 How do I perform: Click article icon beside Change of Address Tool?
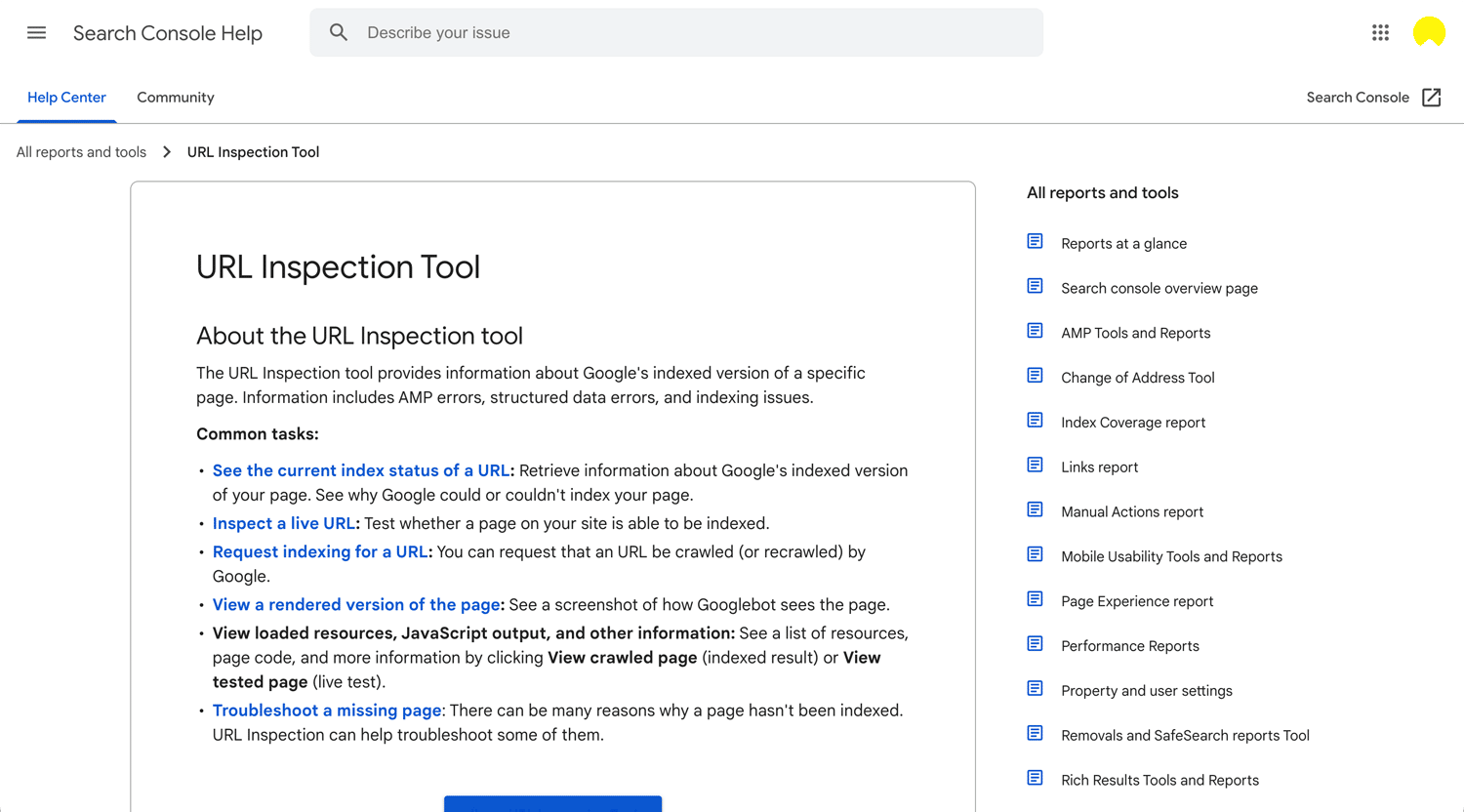pos(1035,376)
